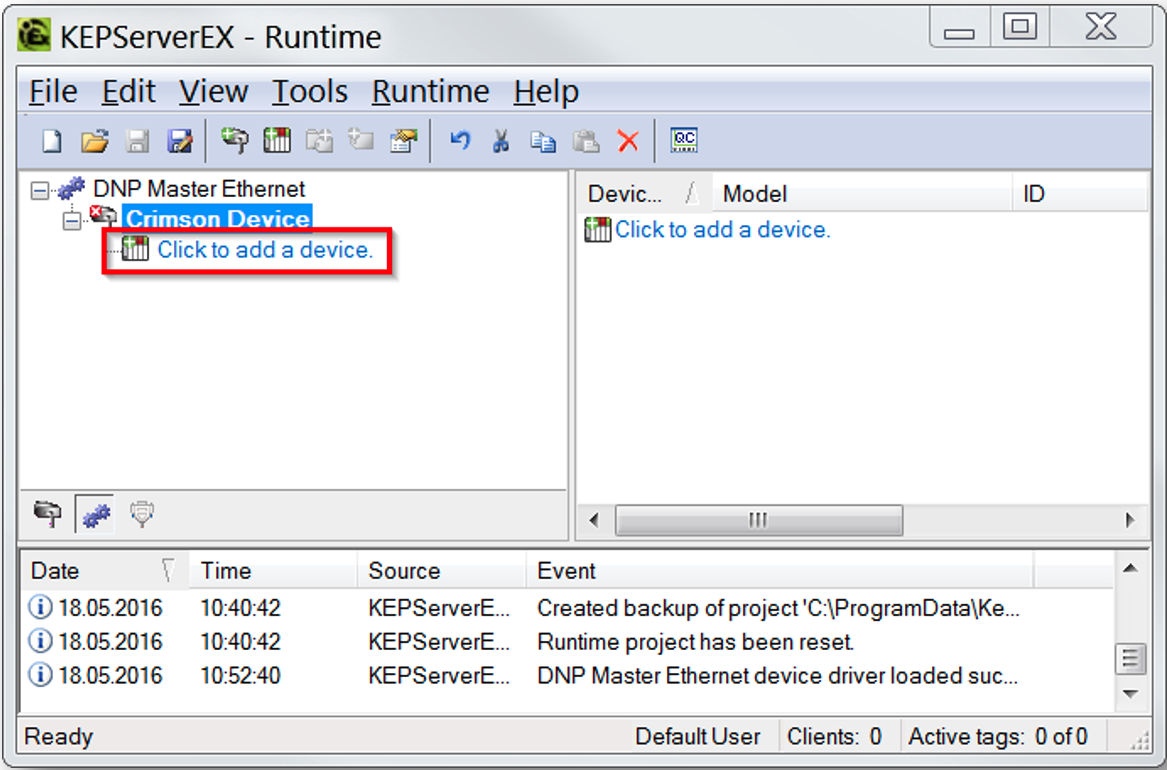
Task: Close the KEPServerEX window
Action: click(1101, 28)
